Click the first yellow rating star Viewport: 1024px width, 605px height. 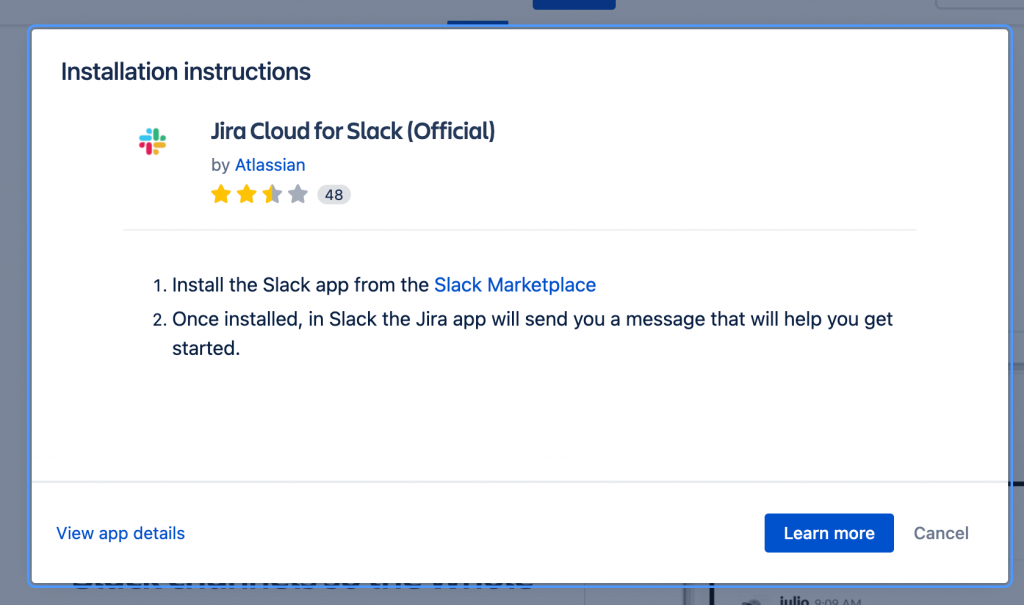click(221, 195)
